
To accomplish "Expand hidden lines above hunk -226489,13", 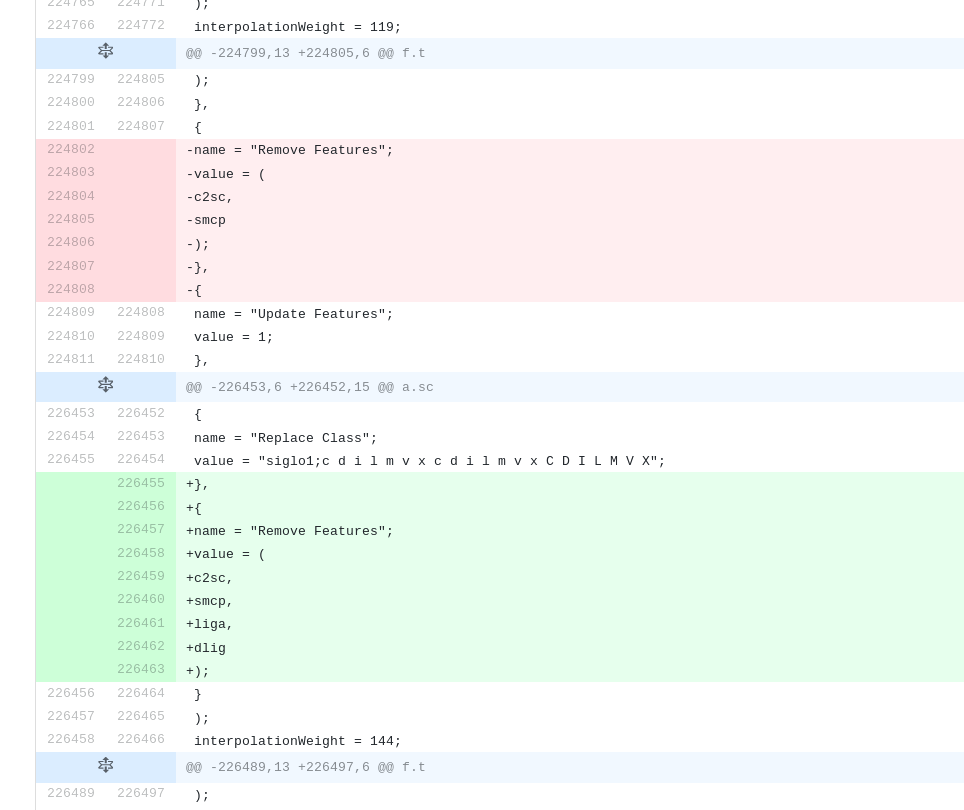I will [105, 765].
